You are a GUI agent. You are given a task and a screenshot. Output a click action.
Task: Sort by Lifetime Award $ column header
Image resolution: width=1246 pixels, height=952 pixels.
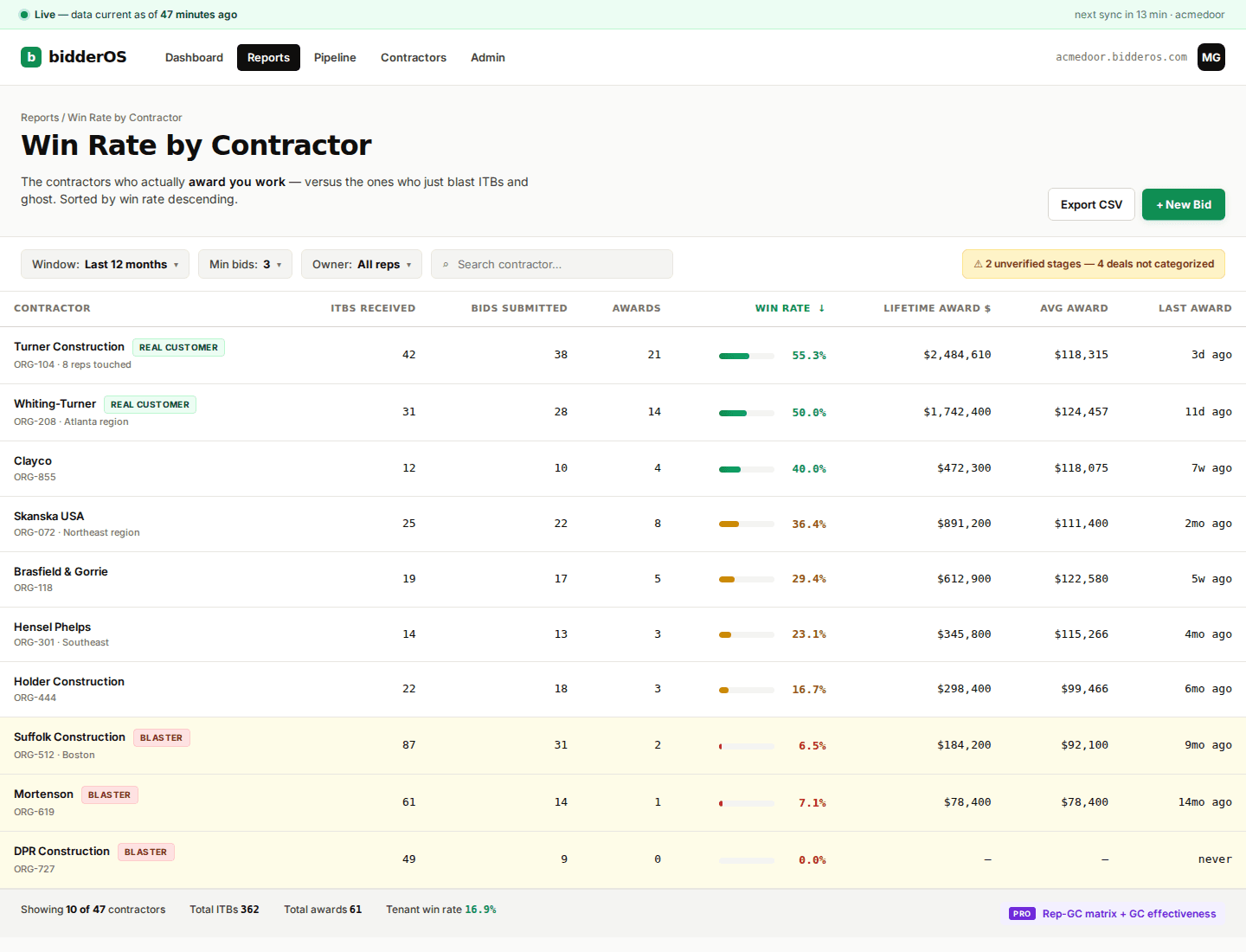click(937, 308)
